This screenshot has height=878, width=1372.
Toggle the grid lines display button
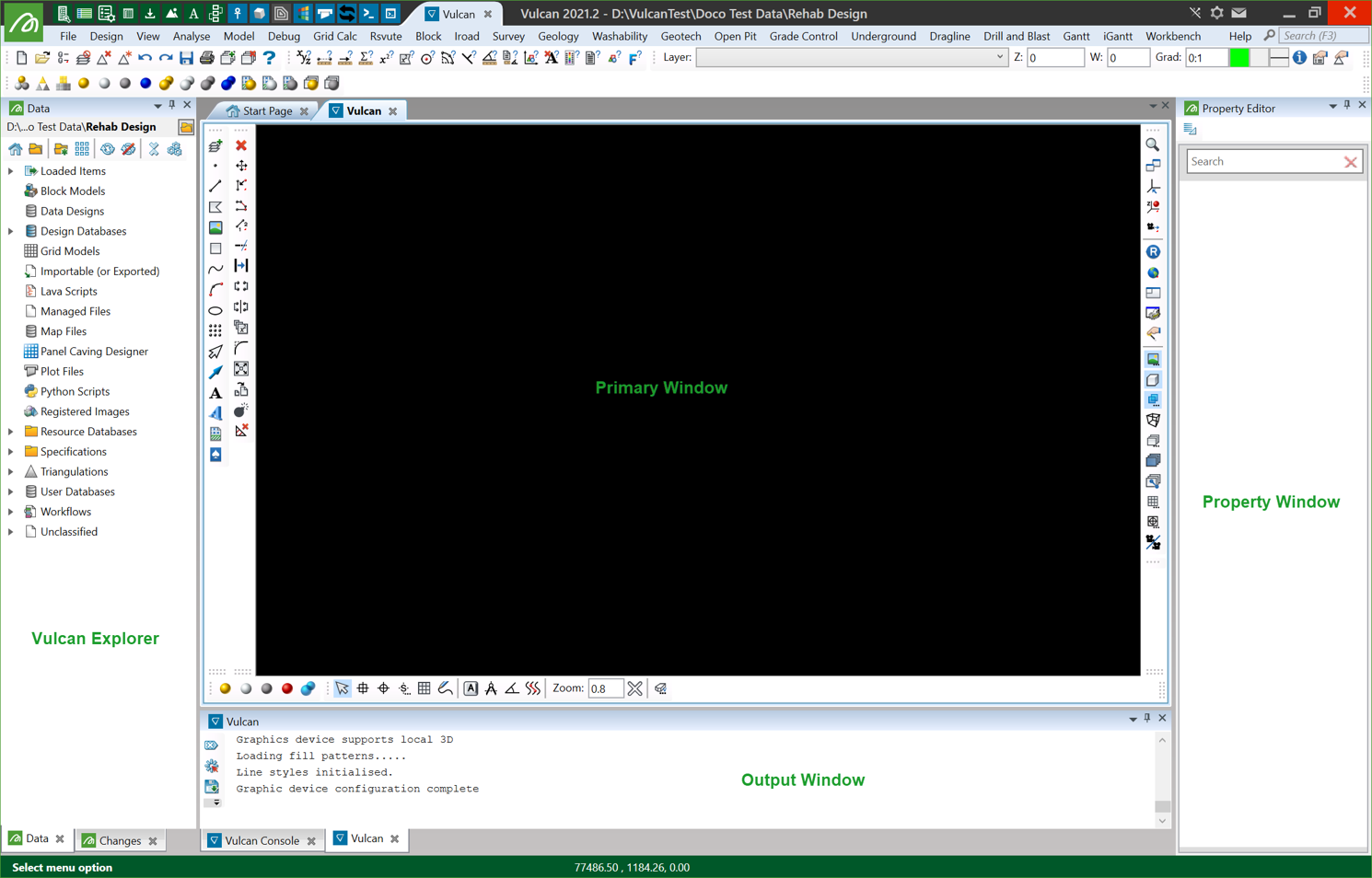click(424, 688)
